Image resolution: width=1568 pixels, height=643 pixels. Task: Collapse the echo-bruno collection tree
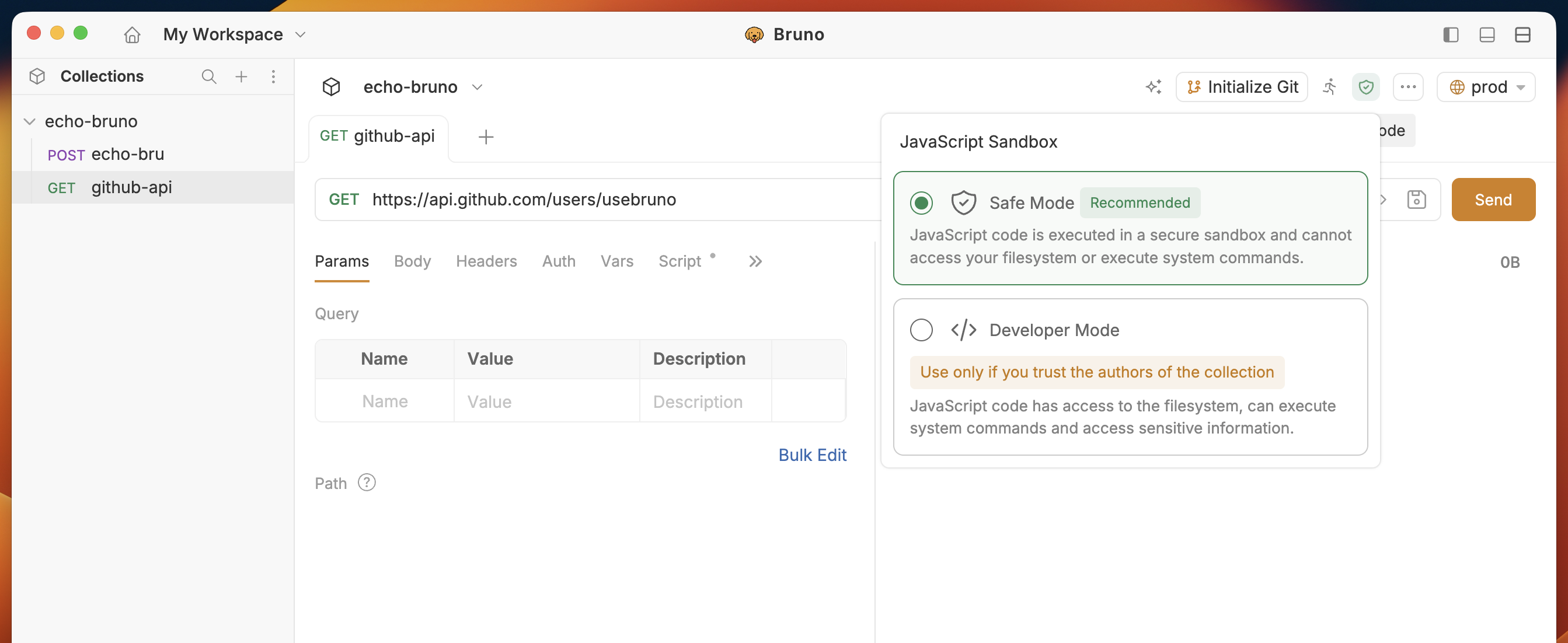[29, 122]
